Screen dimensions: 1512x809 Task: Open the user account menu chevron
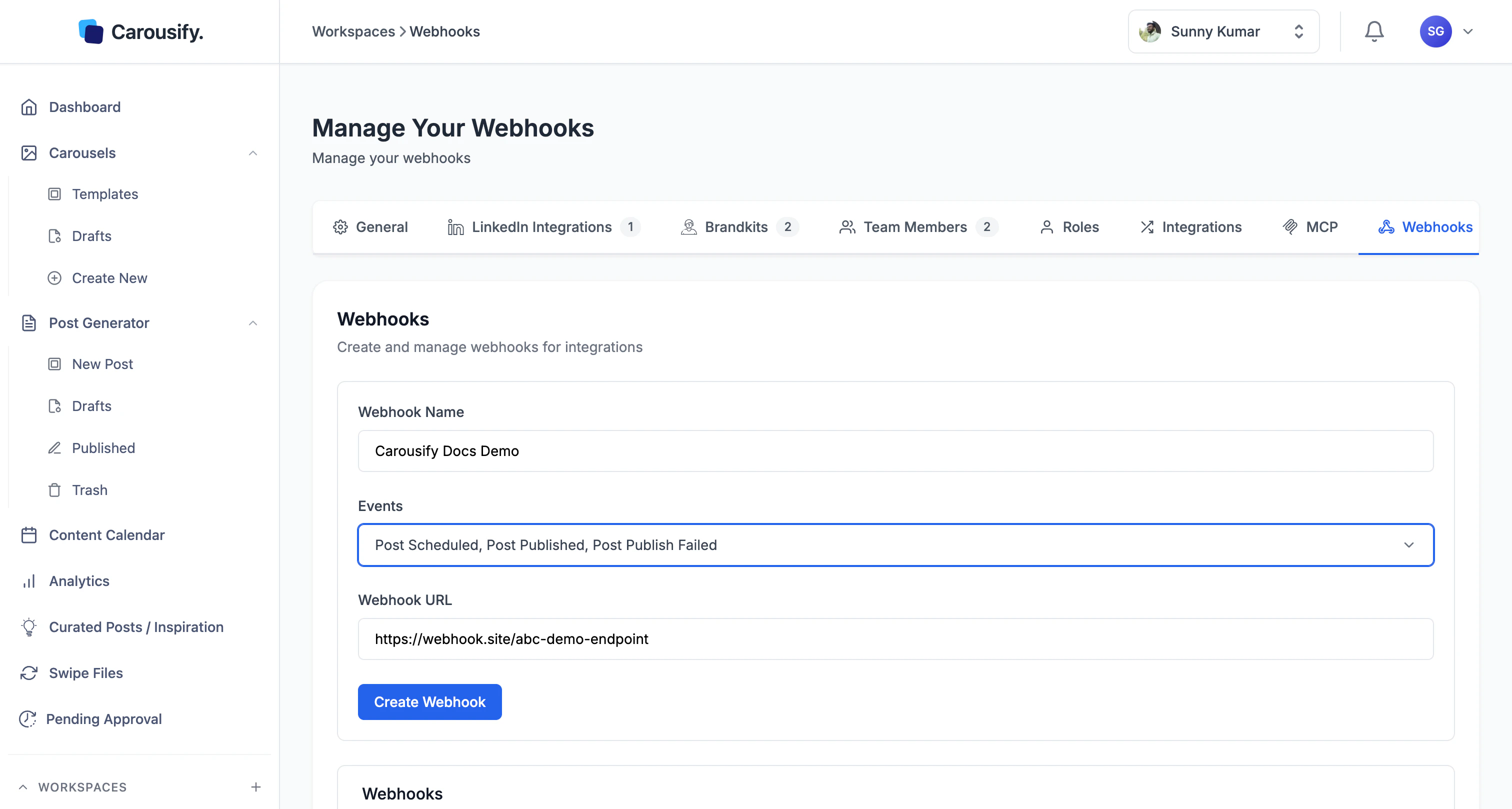coord(1467,31)
